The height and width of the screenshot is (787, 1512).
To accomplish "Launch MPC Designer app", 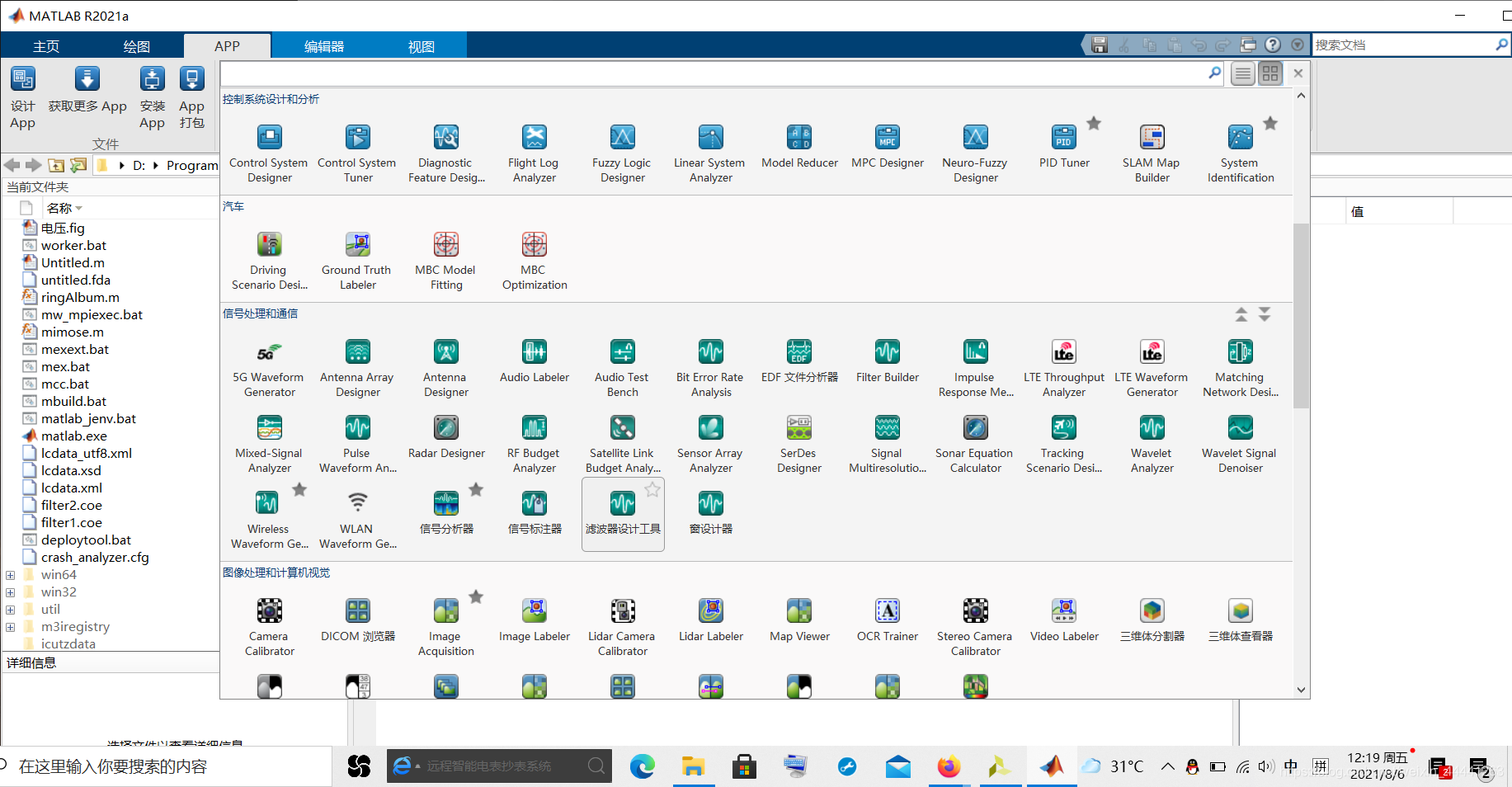I will (x=888, y=147).
